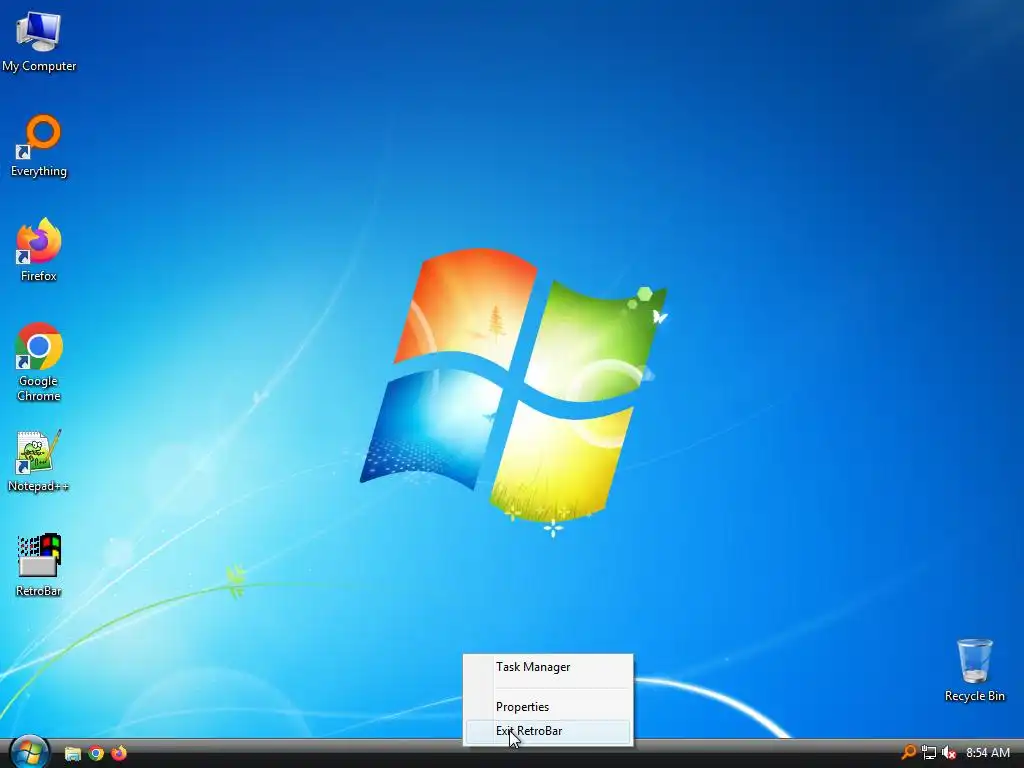
Task: Open My Computer desktop icon
Action: coord(39,42)
